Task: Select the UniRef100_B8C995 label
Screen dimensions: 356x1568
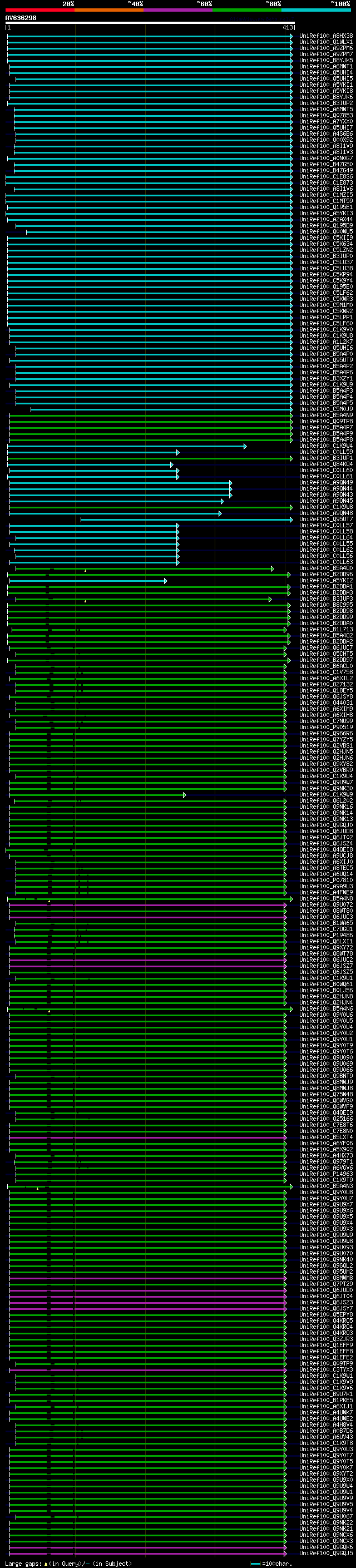Action: point(325,605)
